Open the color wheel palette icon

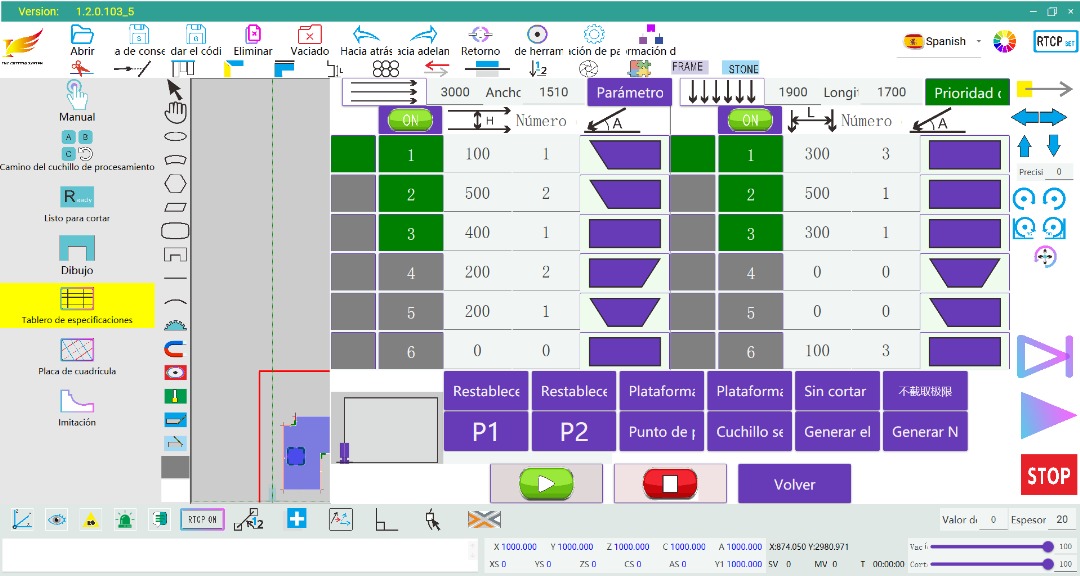coord(1004,42)
